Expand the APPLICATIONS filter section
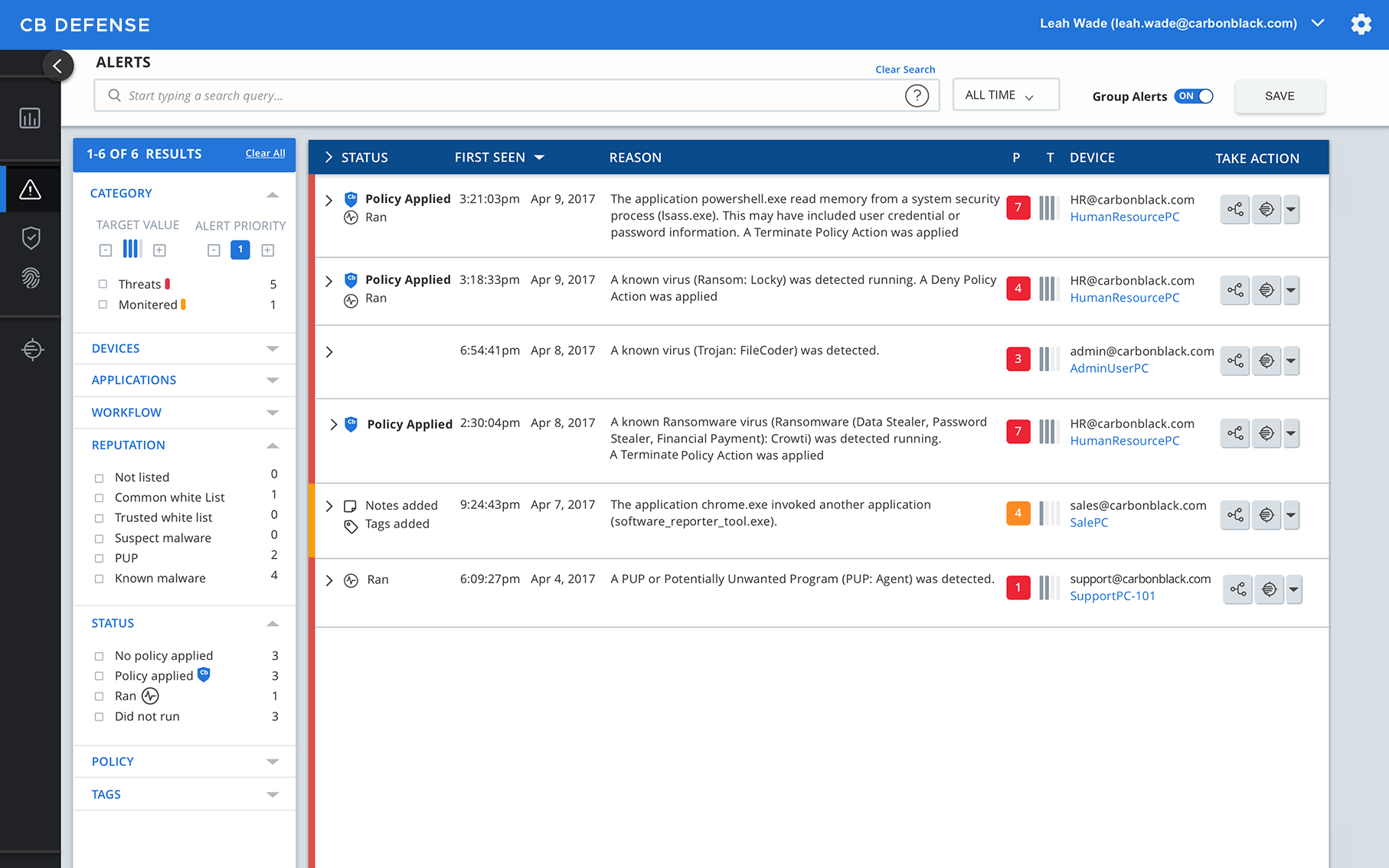This screenshot has height=868, width=1389. tap(272, 380)
